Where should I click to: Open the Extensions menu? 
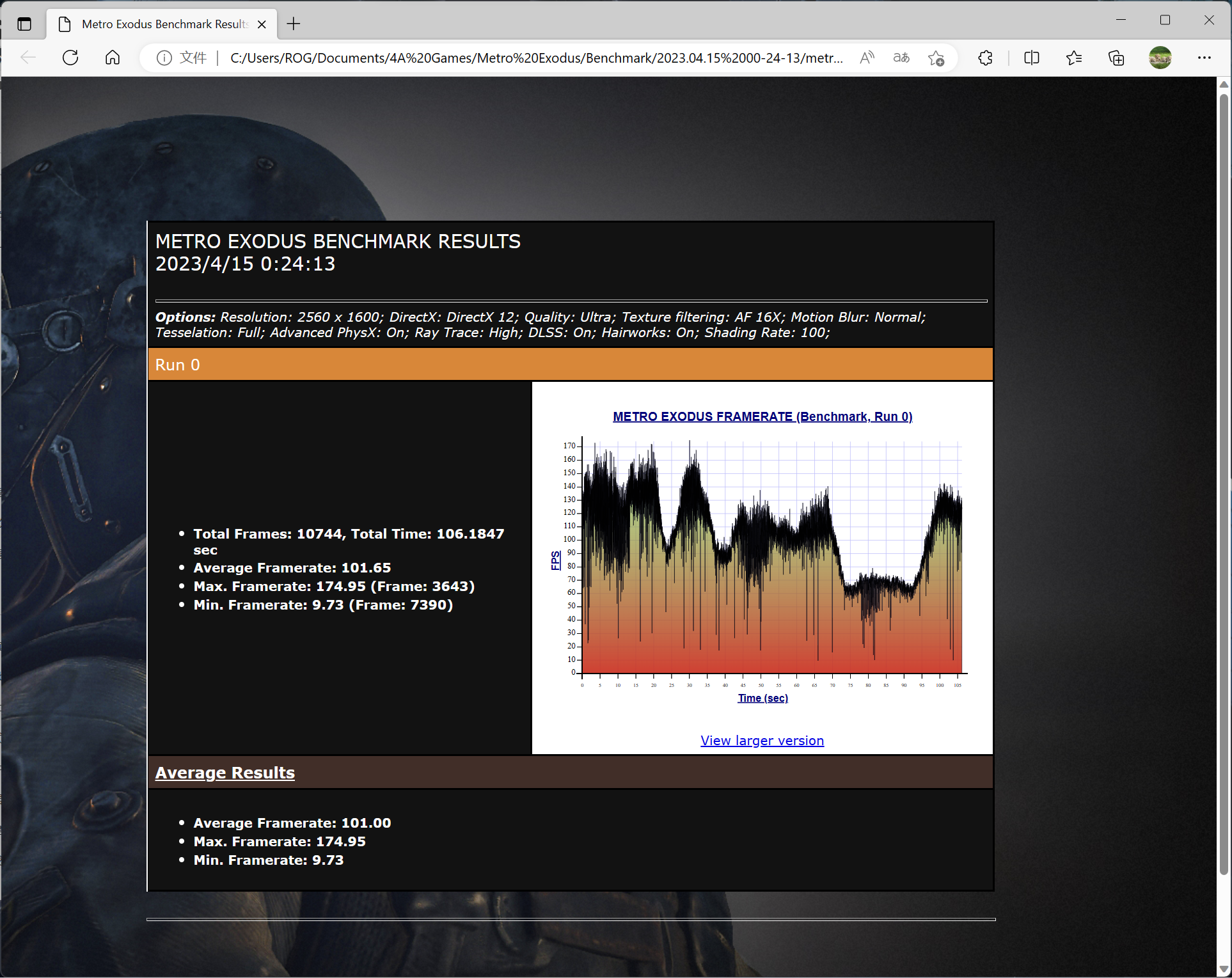tap(985, 58)
